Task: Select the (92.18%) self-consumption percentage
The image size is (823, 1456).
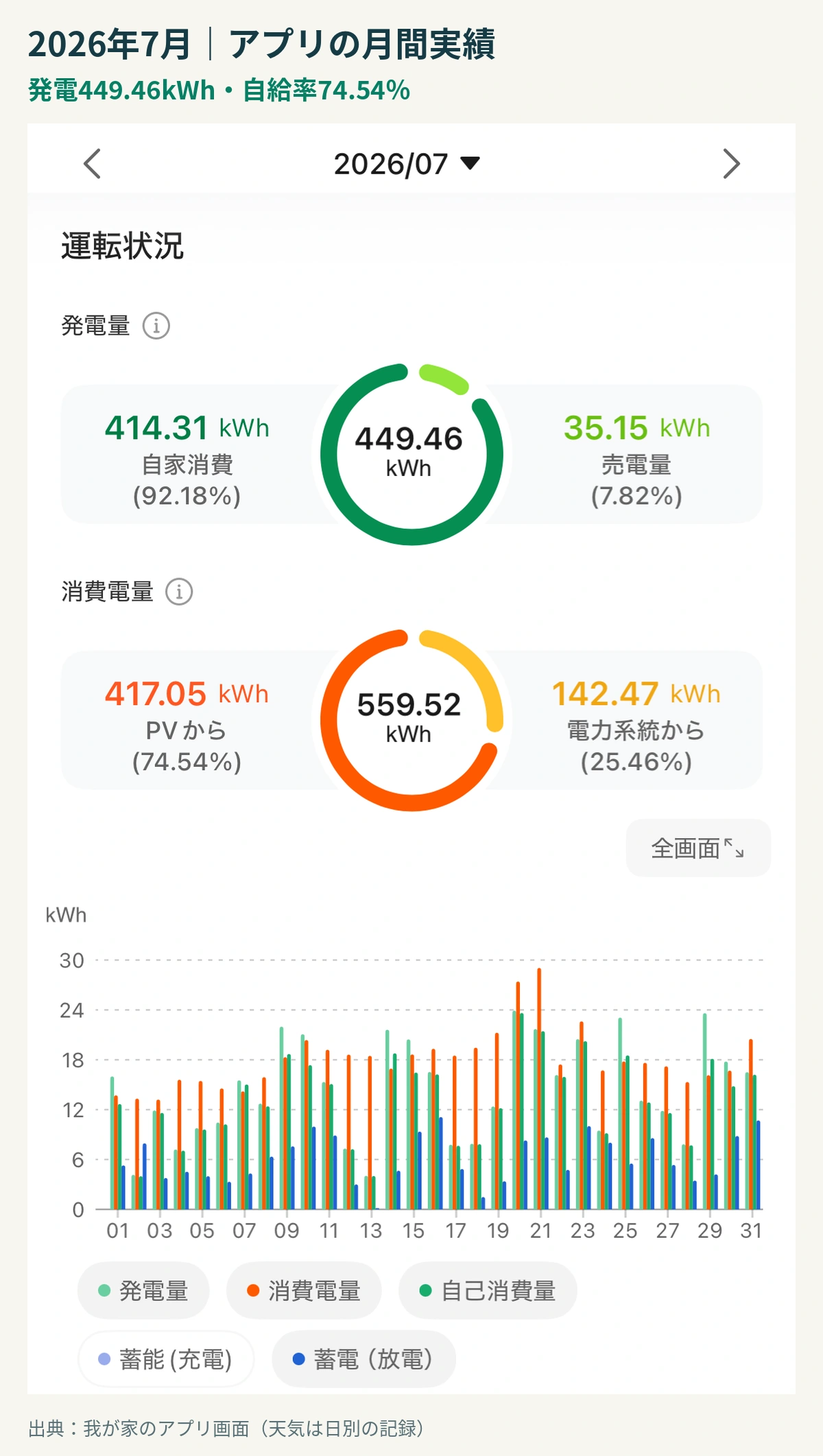Action: click(x=187, y=496)
